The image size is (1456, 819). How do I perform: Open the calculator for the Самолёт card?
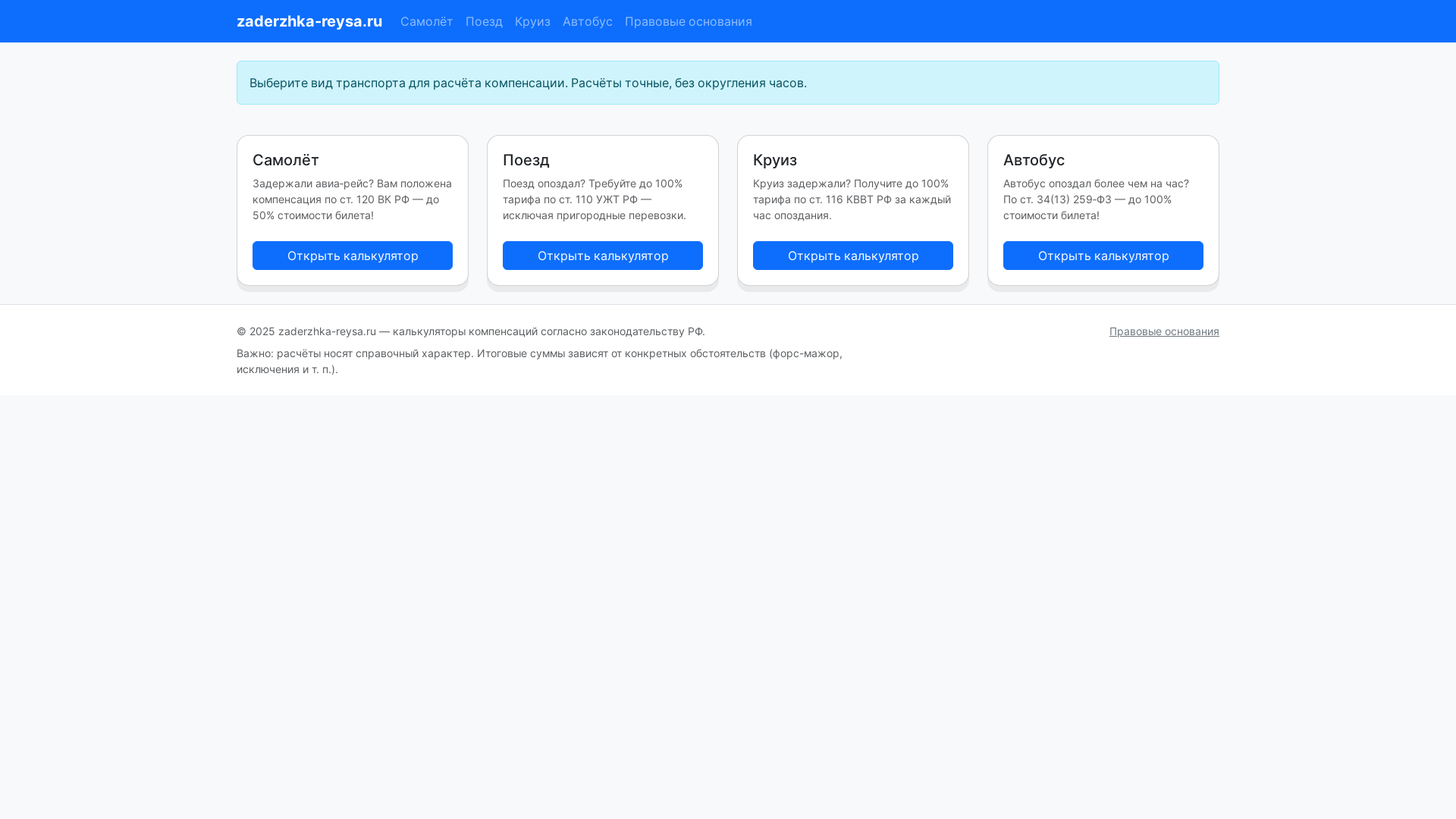point(353,256)
